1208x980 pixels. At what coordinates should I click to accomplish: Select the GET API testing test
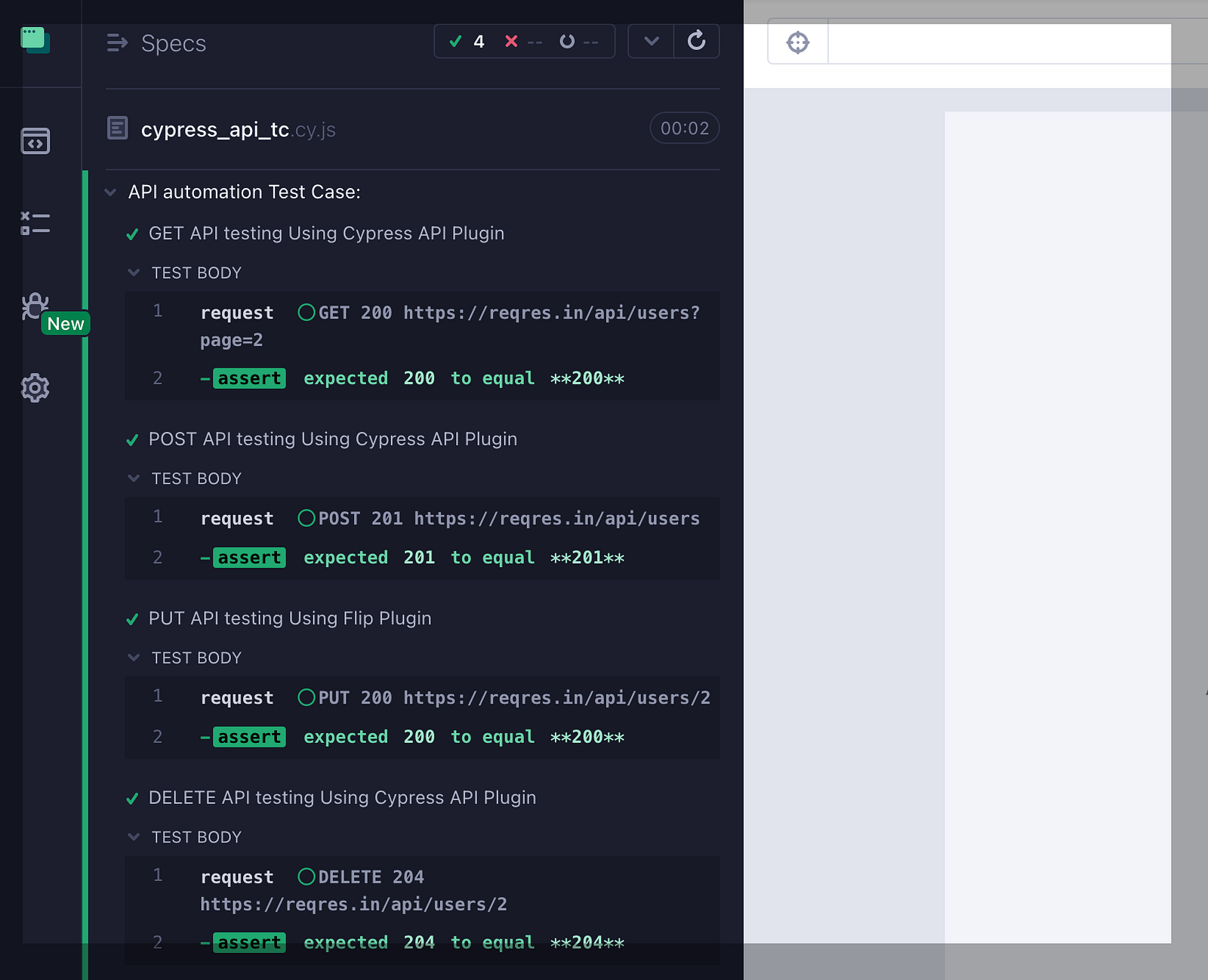point(326,233)
